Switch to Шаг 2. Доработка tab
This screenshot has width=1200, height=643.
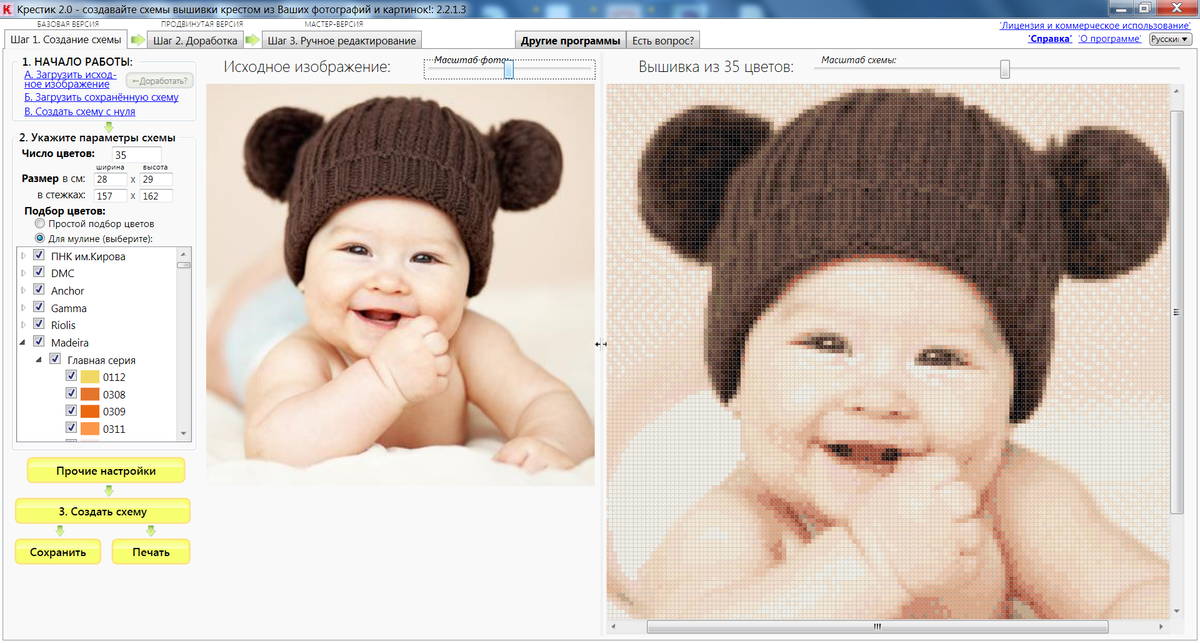196,41
